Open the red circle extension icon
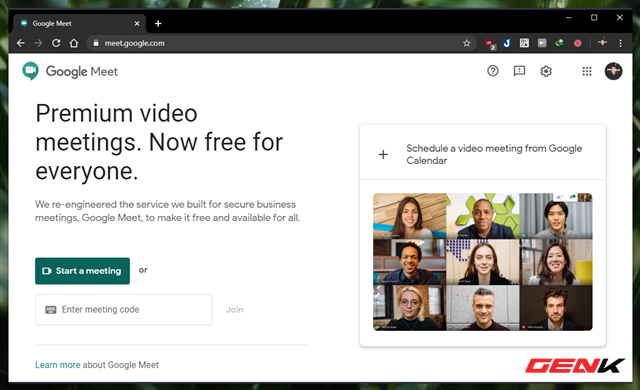Image resolution: width=640 pixels, height=390 pixels. point(578,43)
